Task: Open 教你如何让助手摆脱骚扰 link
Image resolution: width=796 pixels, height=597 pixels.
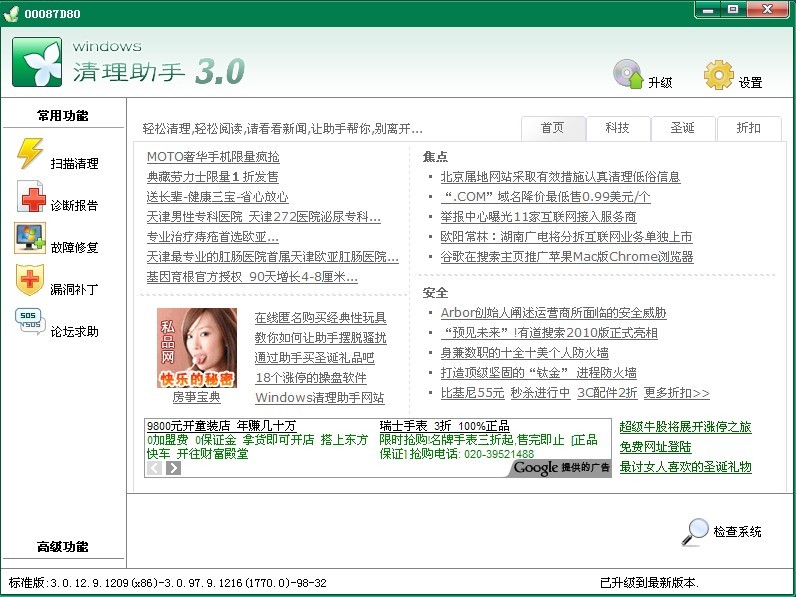Action: 321,338
